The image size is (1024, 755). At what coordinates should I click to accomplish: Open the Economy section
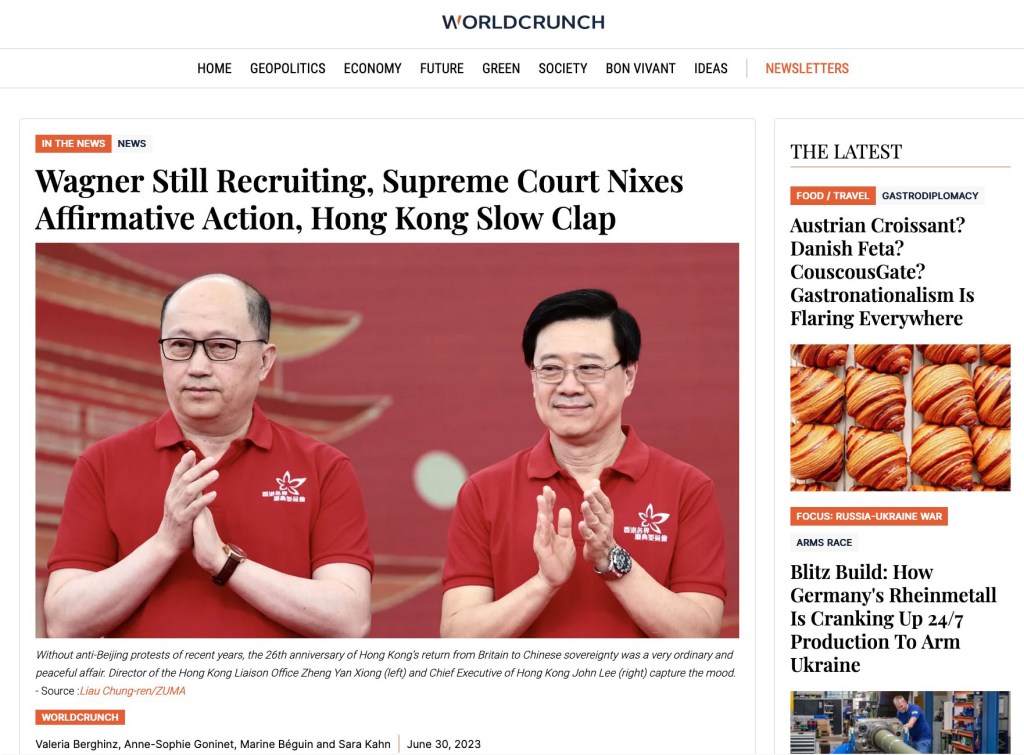point(372,69)
